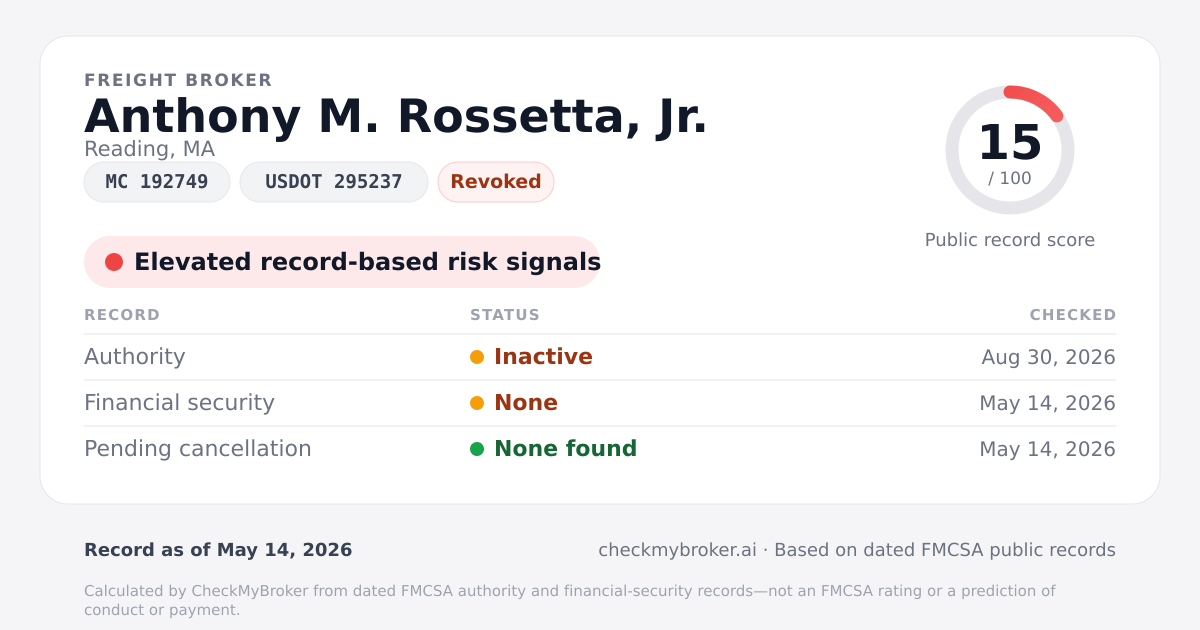Click the orange dot next to None status
1200x630 pixels.
pyautogui.click(x=477, y=403)
